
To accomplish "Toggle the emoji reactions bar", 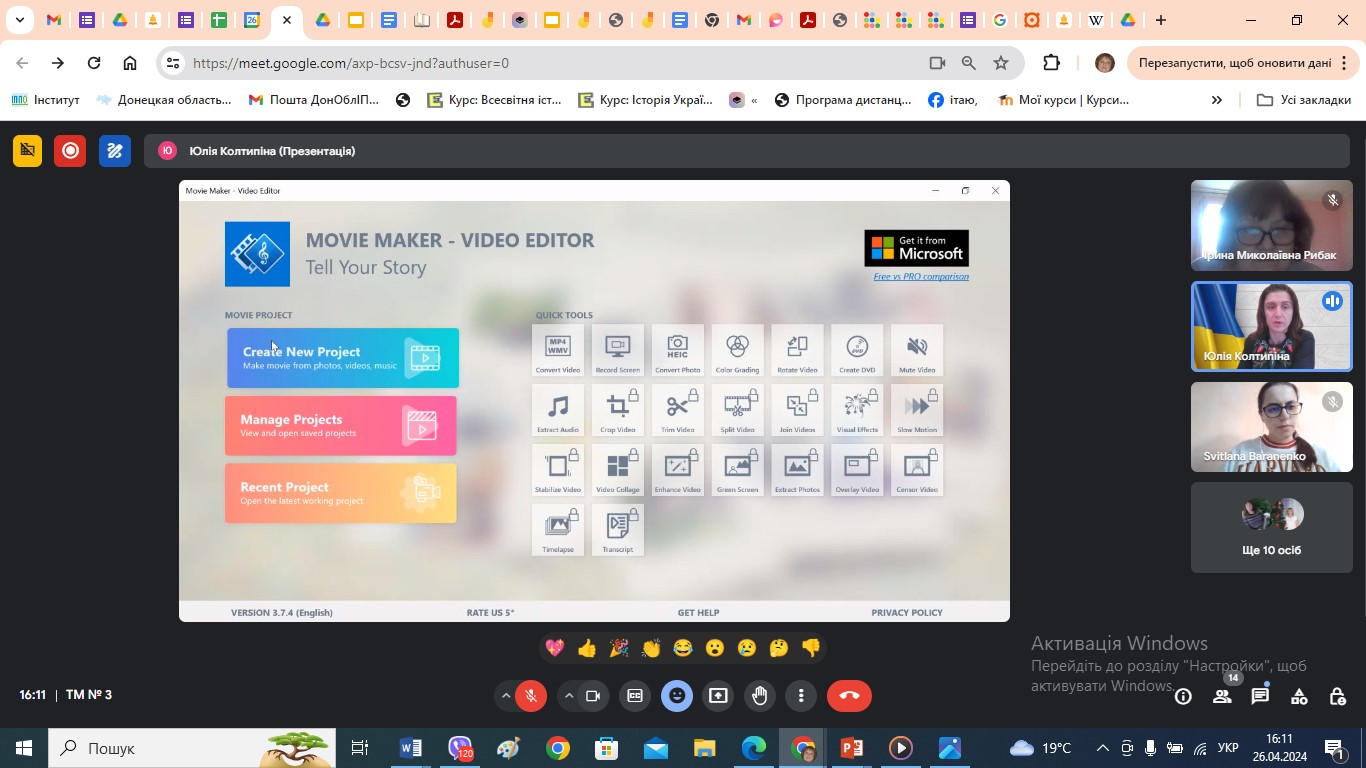I will (x=677, y=696).
